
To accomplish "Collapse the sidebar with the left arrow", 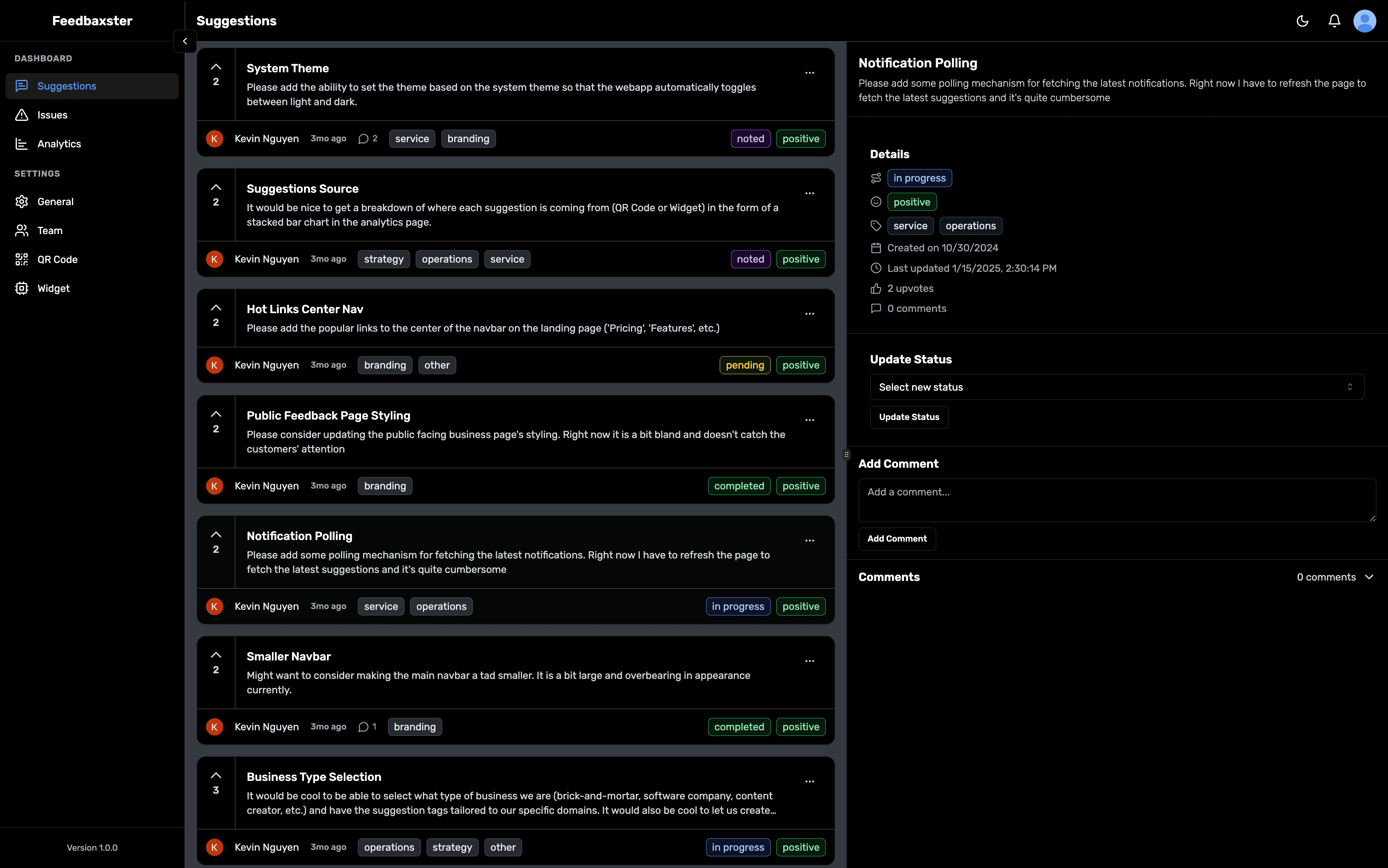I will (x=184, y=41).
